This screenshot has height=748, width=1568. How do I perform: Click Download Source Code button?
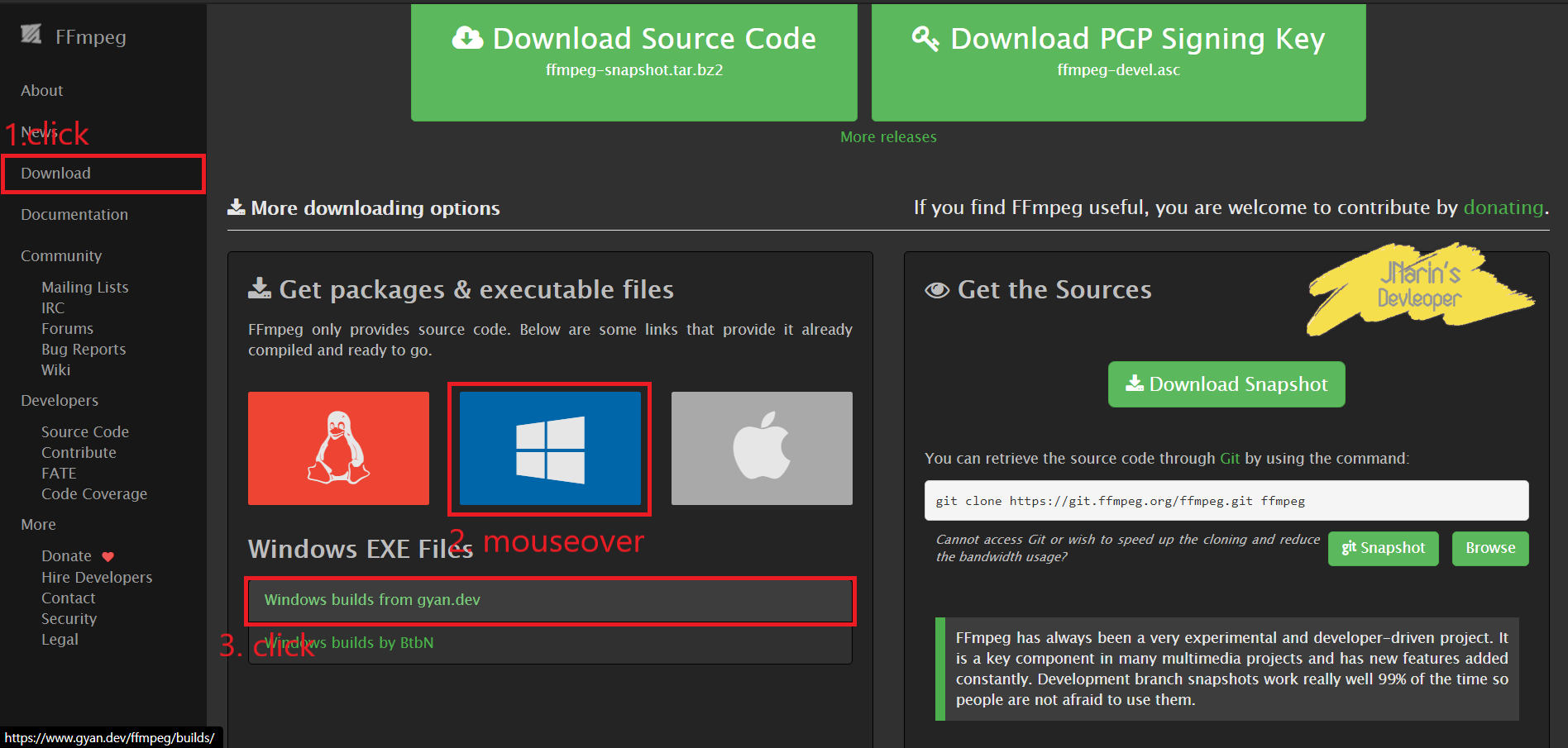634,61
